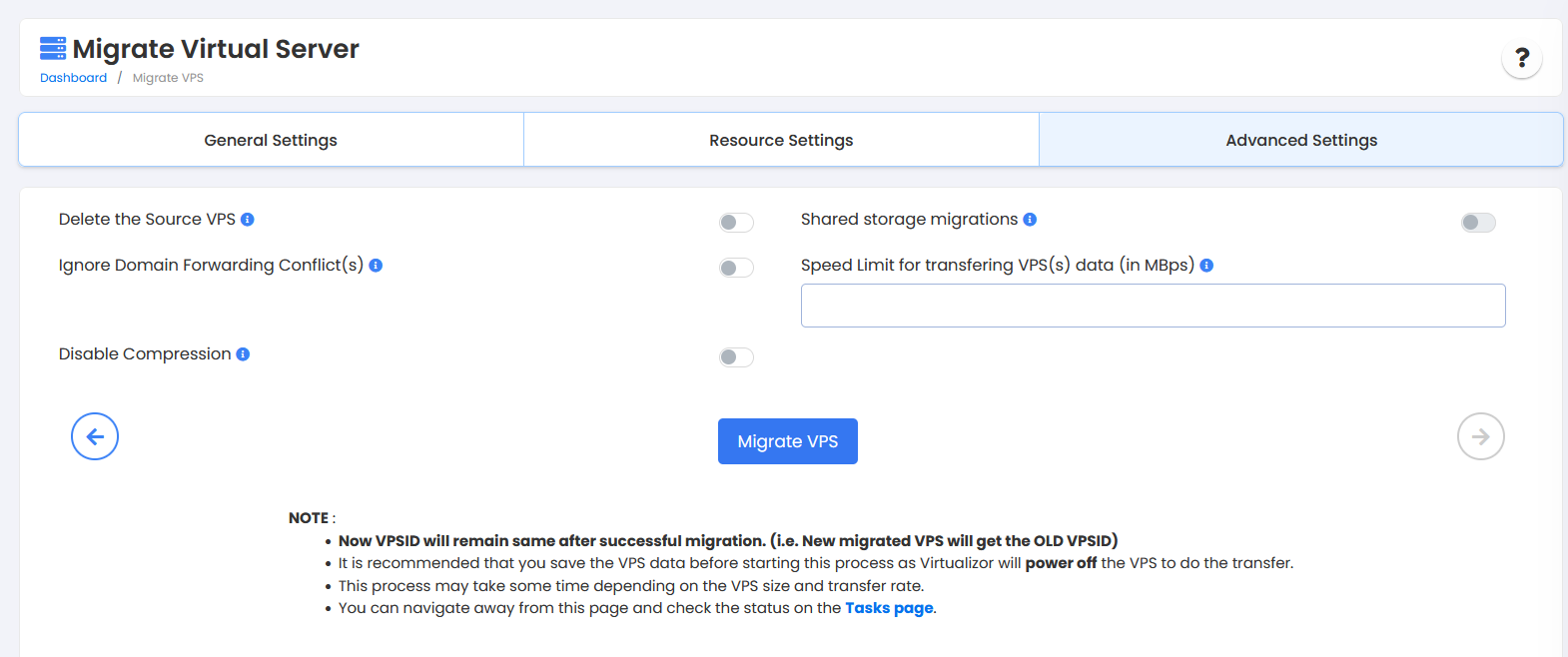Navigate to Dashboard via the breadcrumb
Image resolution: width=1568 pixels, height=657 pixels.
(x=73, y=78)
